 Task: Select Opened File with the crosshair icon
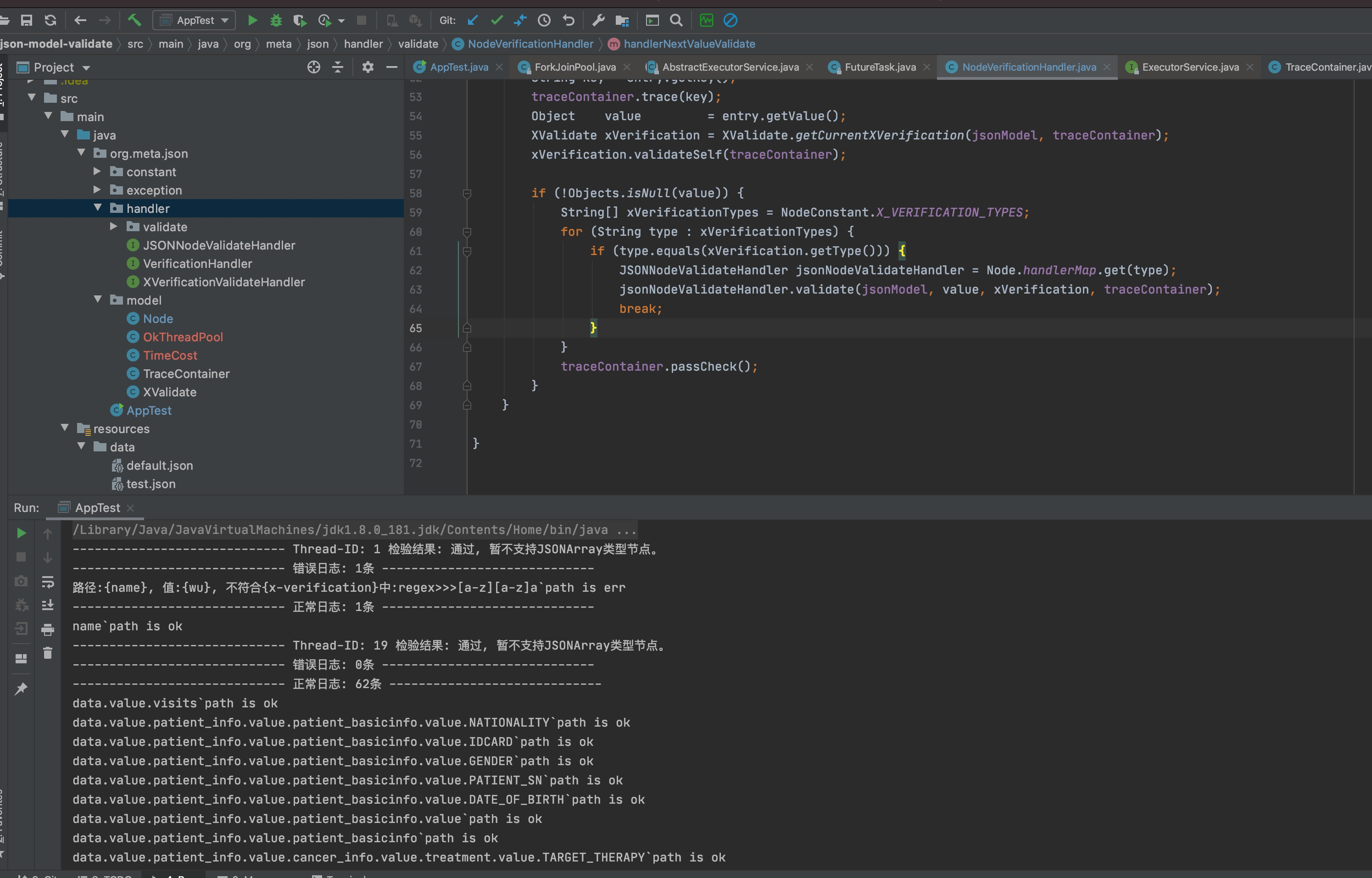pyautogui.click(x=313, y=67)
